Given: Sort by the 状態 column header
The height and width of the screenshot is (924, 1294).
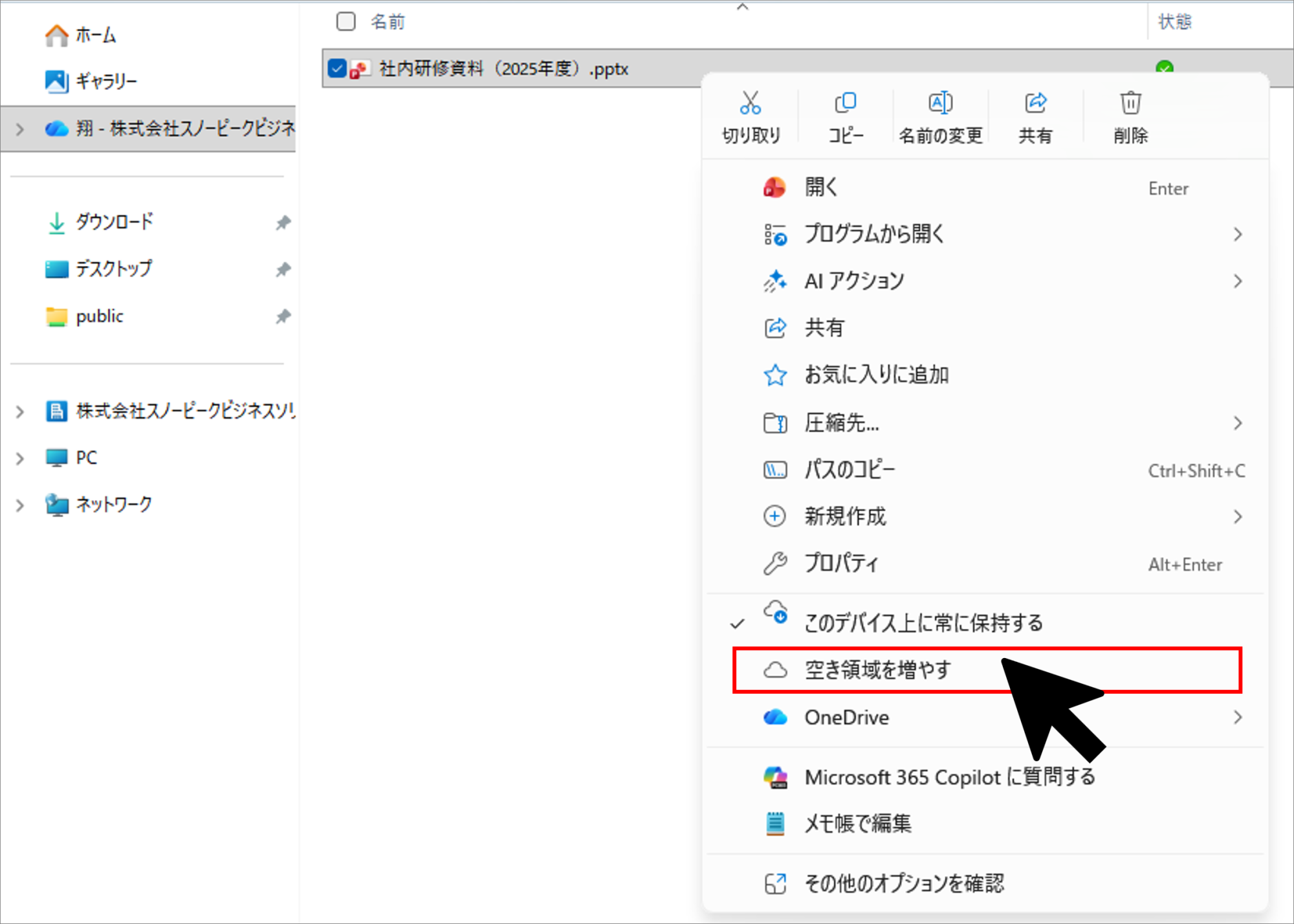Looking at the screenshot, I should pos(1174,21).
